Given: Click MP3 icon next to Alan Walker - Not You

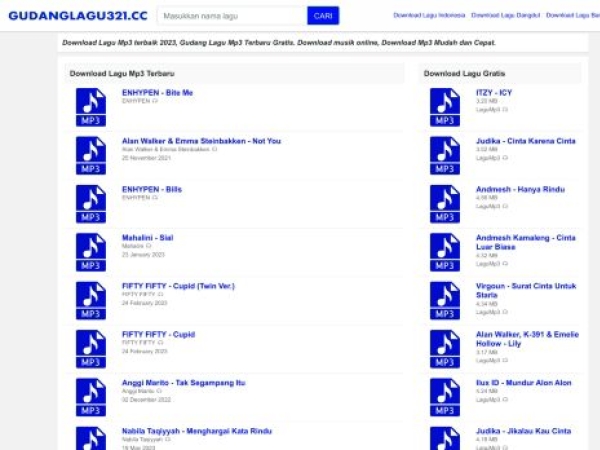Looking at the screenshot, I should click(x=90, y=155).
